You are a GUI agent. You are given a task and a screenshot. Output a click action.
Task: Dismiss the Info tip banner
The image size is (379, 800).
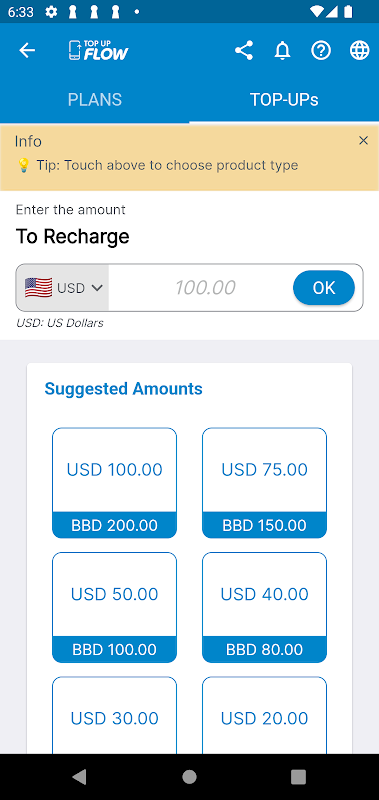click(x=363, y=141)
